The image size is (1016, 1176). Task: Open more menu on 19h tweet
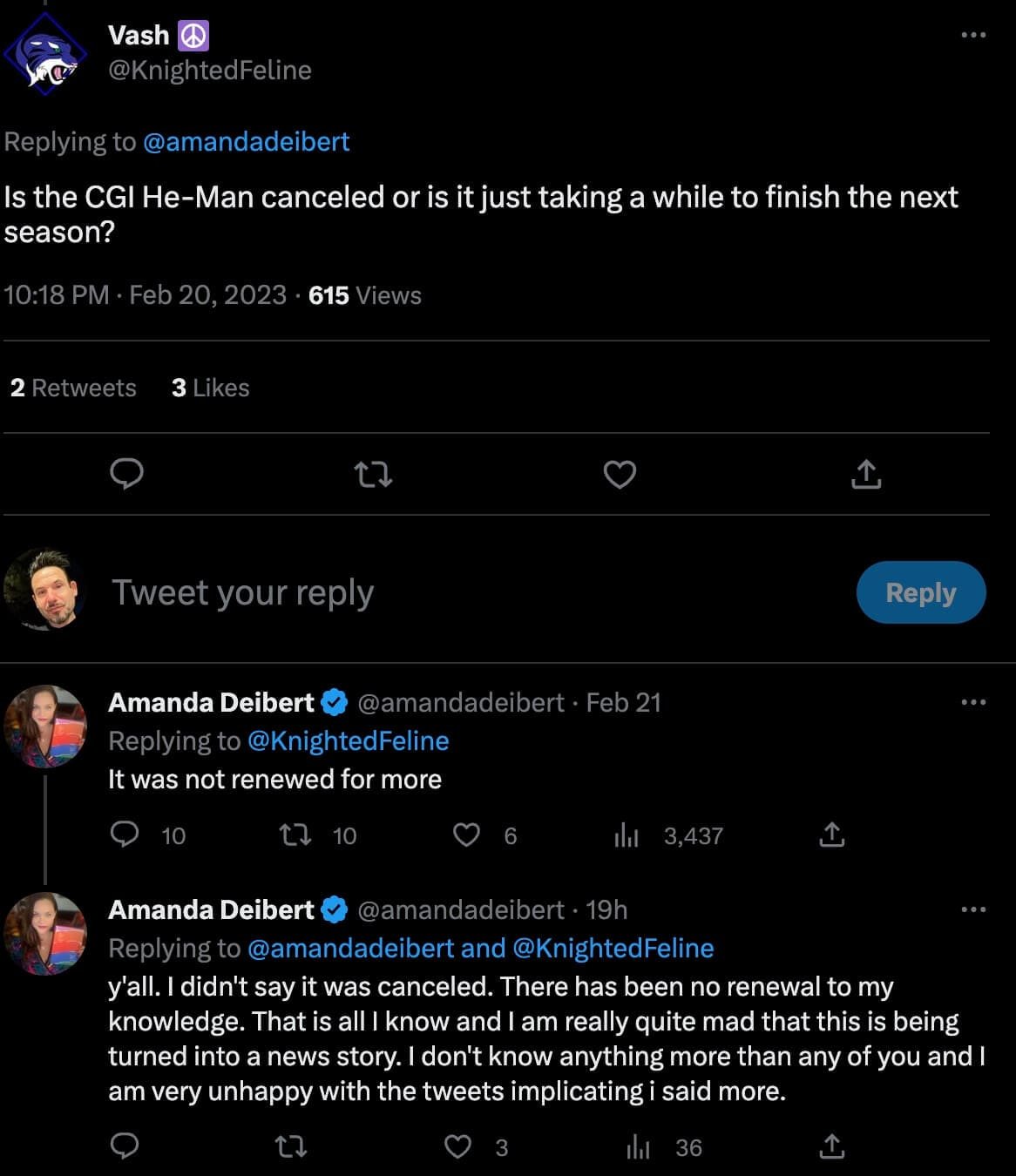tap(972, 909)
